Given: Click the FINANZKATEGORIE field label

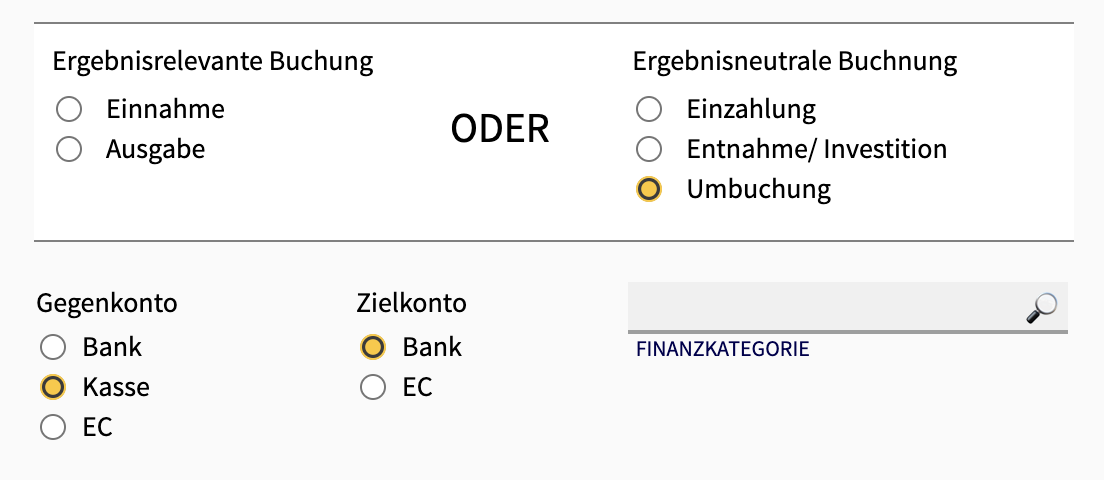Looking at the screenshot, I should coord(722,349).
